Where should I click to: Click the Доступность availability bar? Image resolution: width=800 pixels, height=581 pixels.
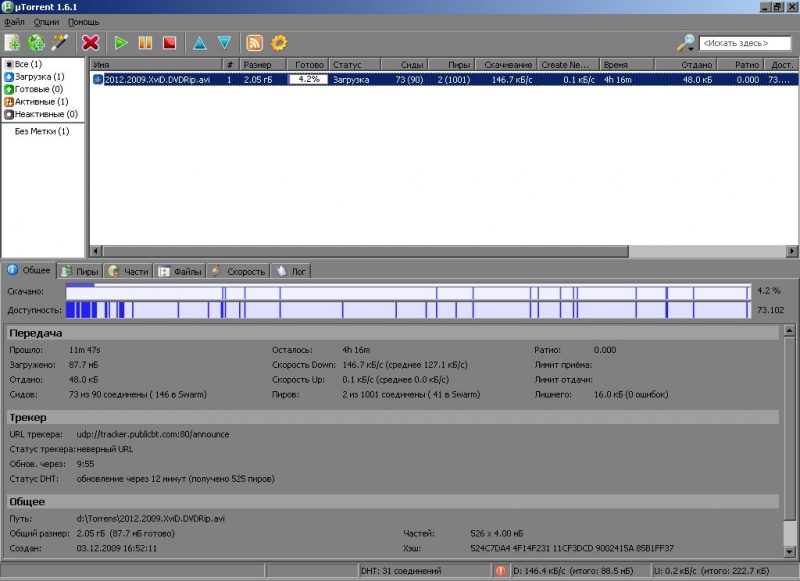pyautogui.click(x=408, y=310)
